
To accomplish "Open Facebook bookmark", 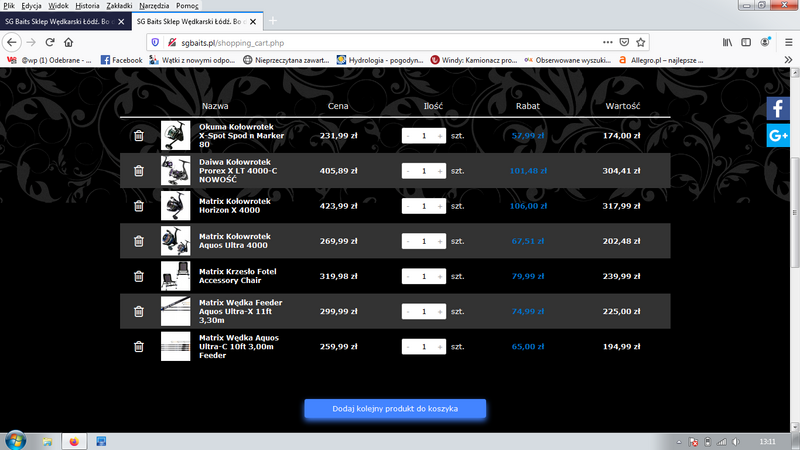I will (x=121, y=60).
